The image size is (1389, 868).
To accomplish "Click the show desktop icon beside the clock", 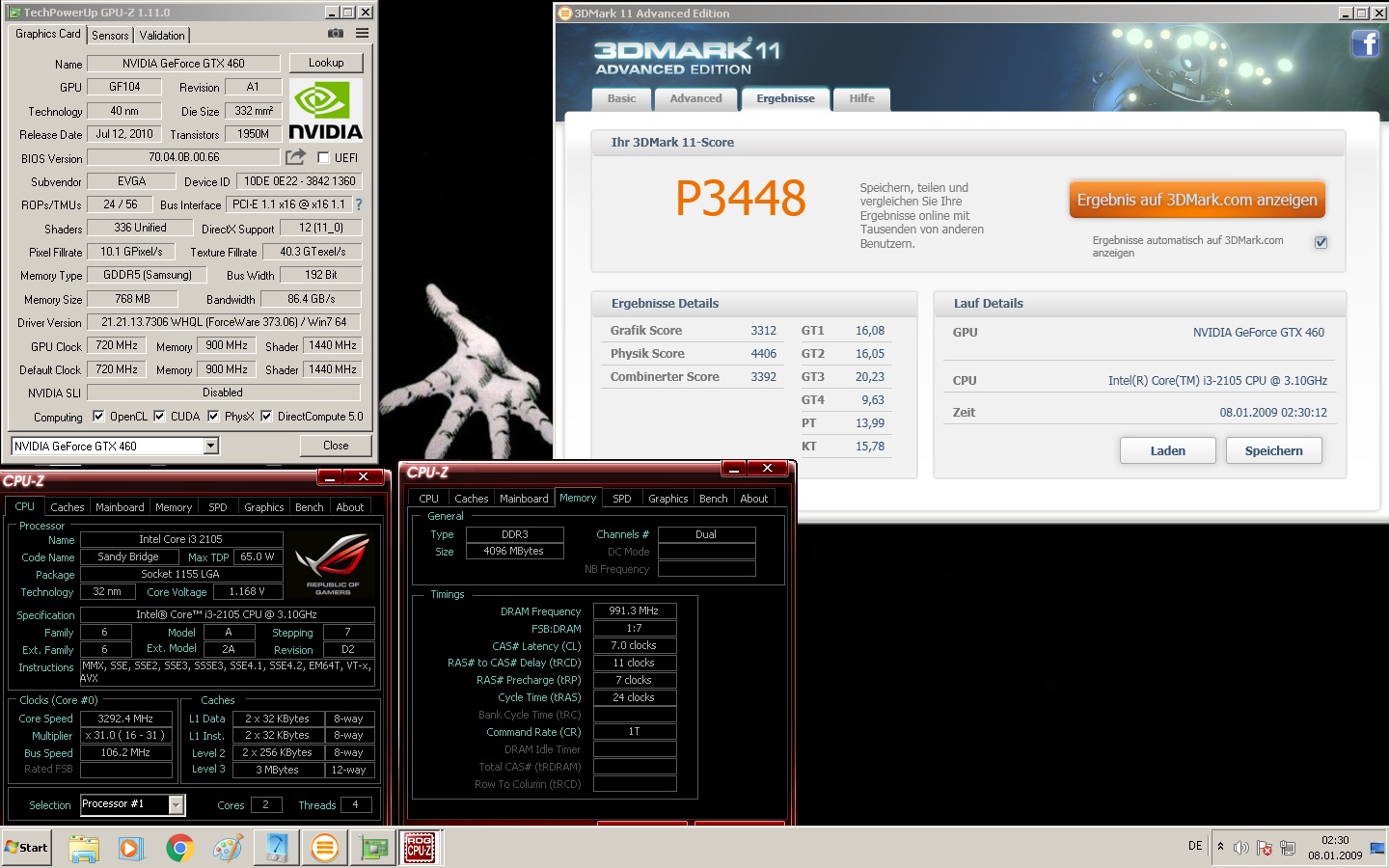I will click(x=1376, y=848).
